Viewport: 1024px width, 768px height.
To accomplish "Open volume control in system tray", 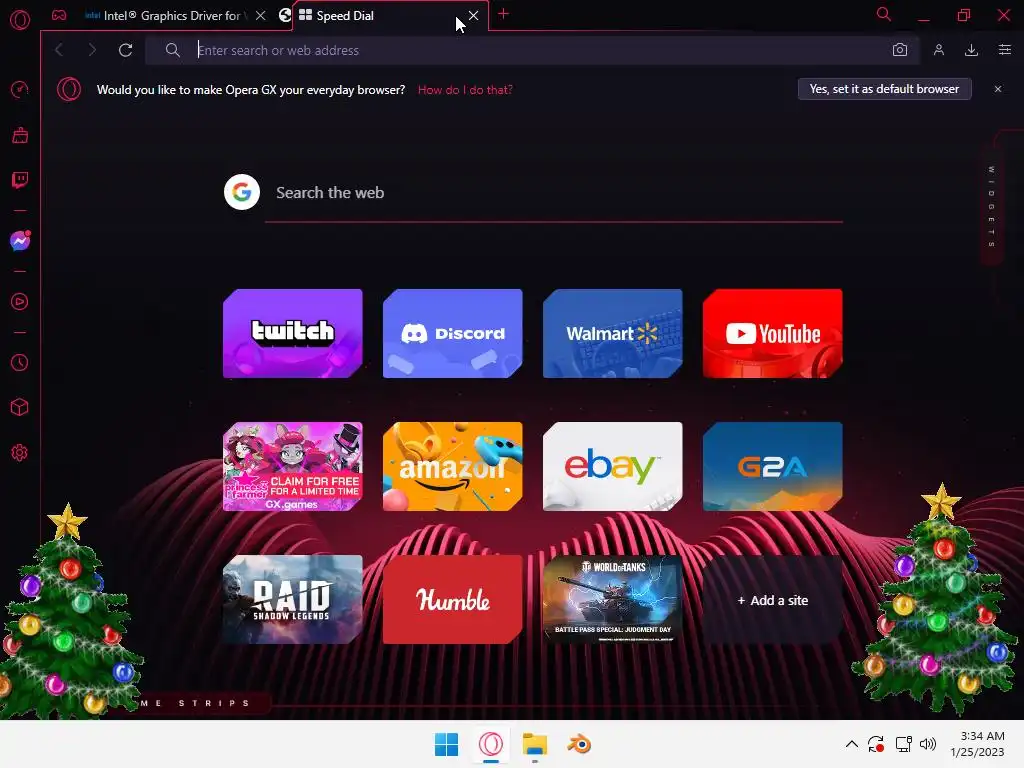I will tap(927, 744).
